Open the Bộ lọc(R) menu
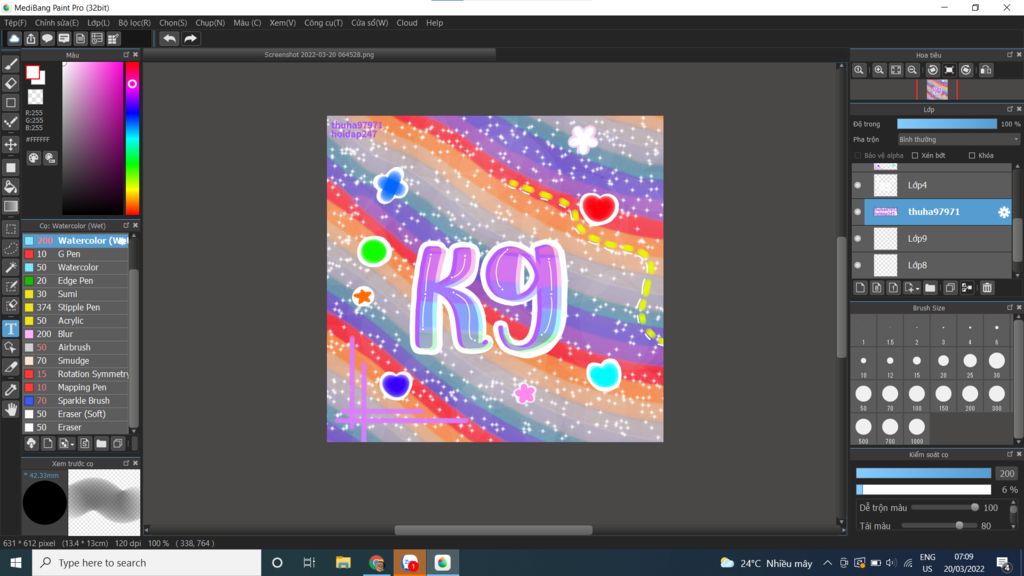 [135, 23]
